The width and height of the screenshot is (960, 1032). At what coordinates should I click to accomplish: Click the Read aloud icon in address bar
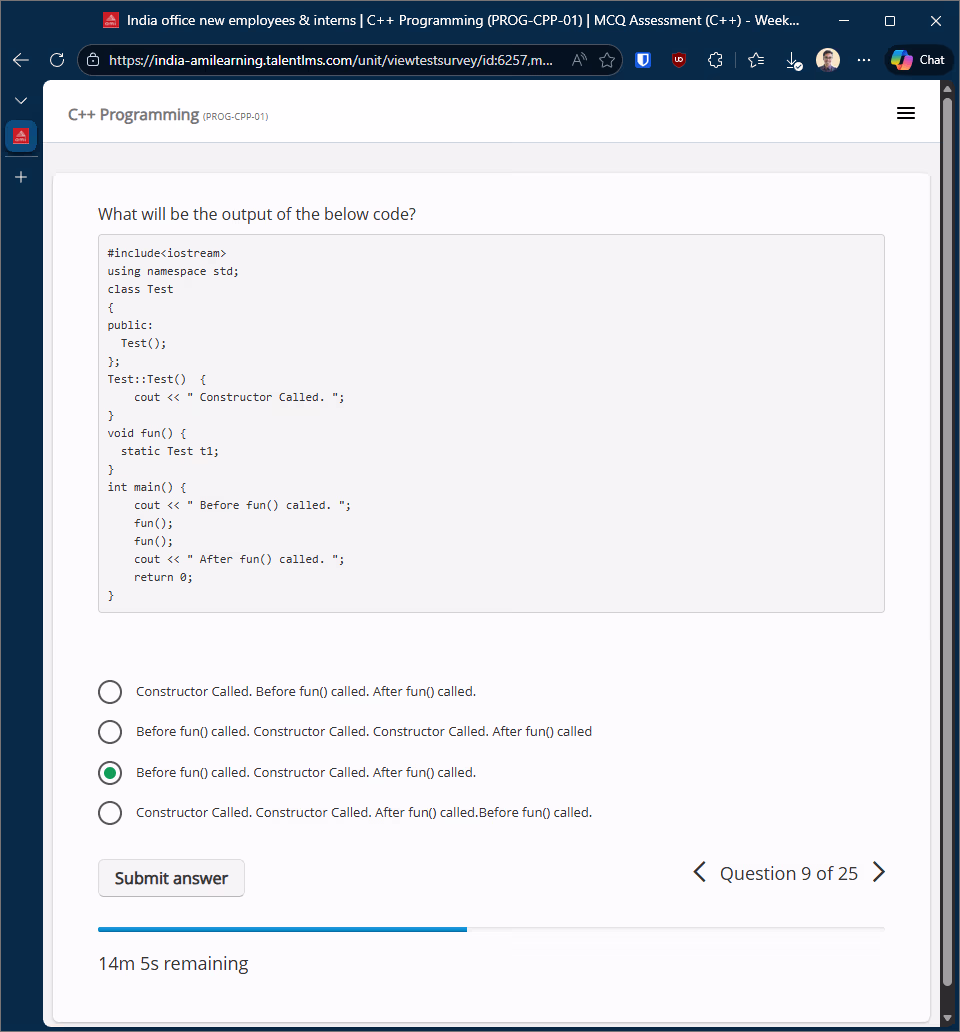[579, 60]
